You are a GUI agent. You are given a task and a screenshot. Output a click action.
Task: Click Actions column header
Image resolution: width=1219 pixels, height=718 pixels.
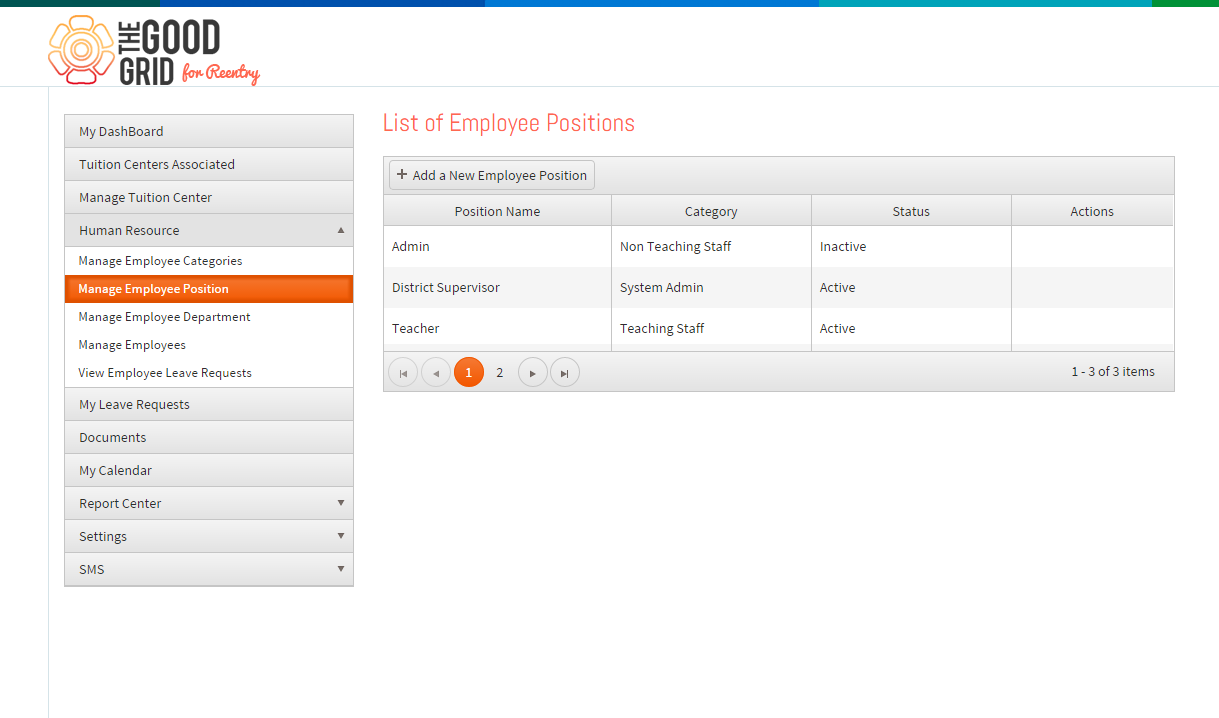pos(1092,211)
